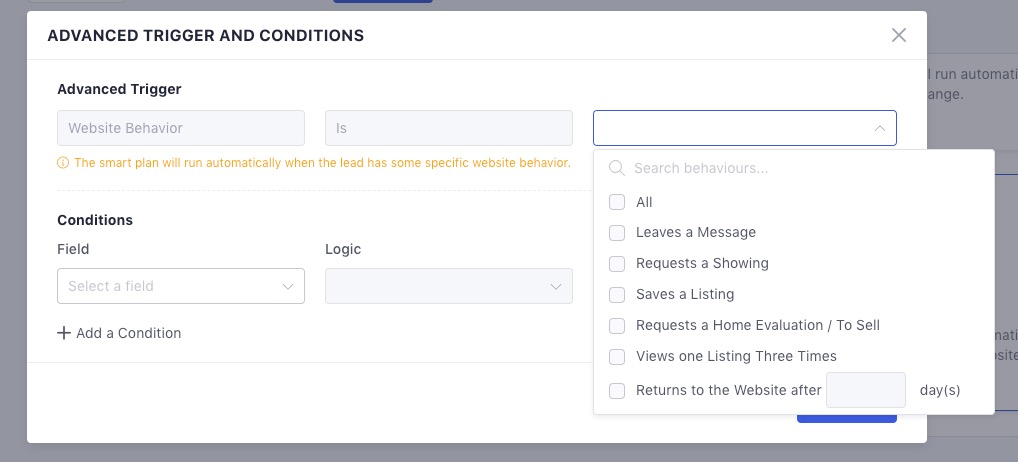Click the disabled Is operator field
This screenshot has width=1018, height=462.
(449, 128)
